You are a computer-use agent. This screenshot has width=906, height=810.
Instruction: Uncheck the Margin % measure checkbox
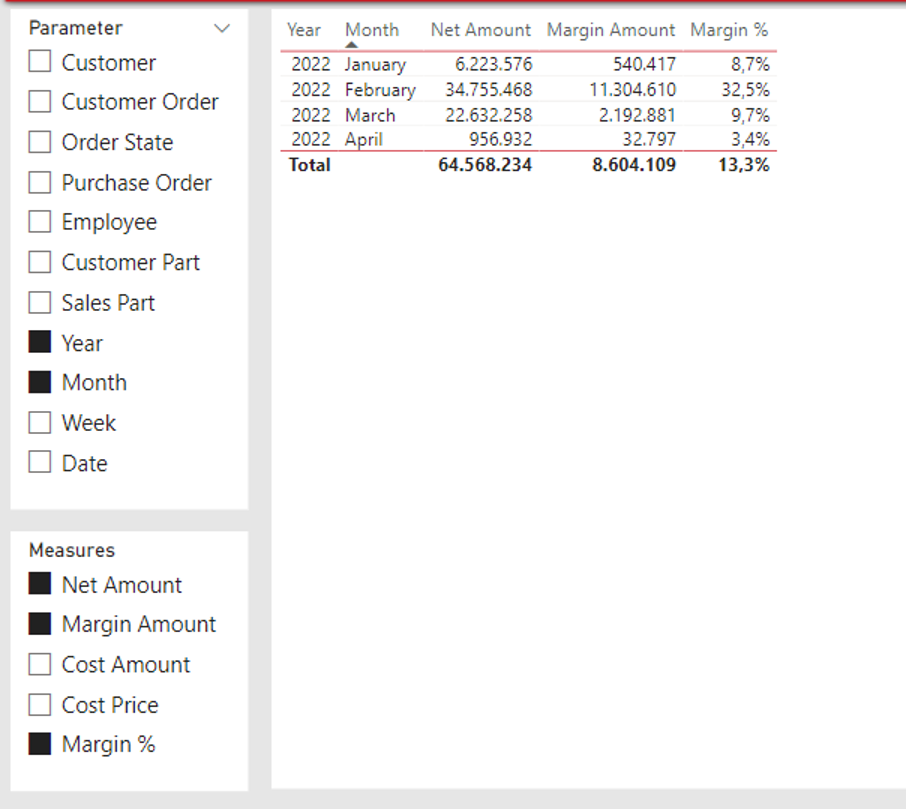tap(40, 744)
